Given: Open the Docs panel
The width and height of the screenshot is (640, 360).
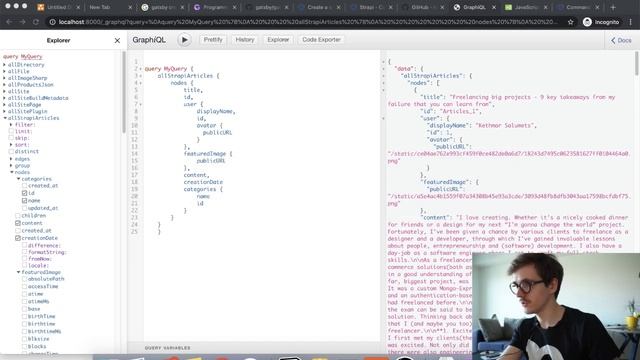Looking at the screenshot, I should click(x=621, y=40).
